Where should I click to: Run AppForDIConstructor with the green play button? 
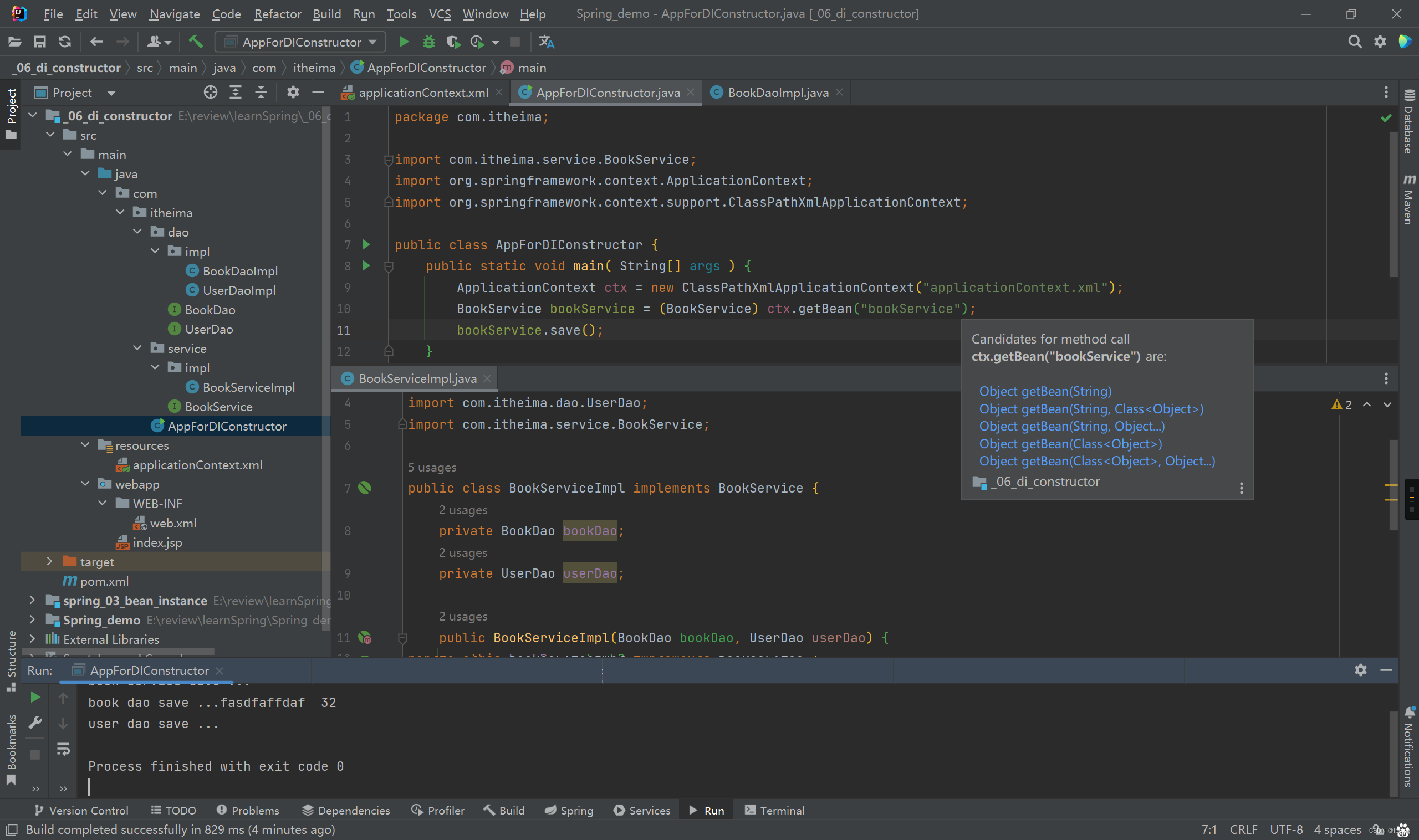pos(403,42)
